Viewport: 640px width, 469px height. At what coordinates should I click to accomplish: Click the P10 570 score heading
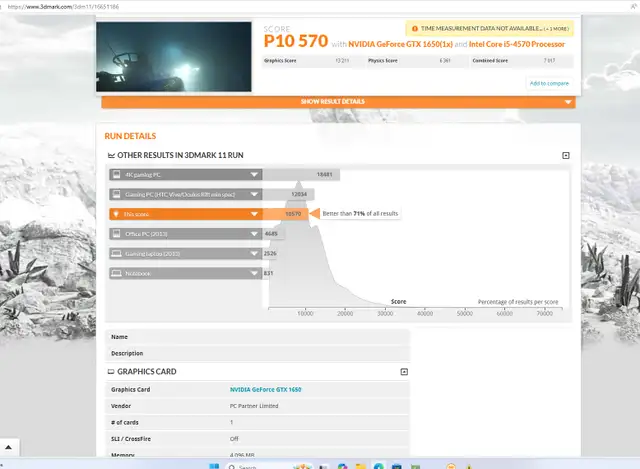[x=296, y=41]
